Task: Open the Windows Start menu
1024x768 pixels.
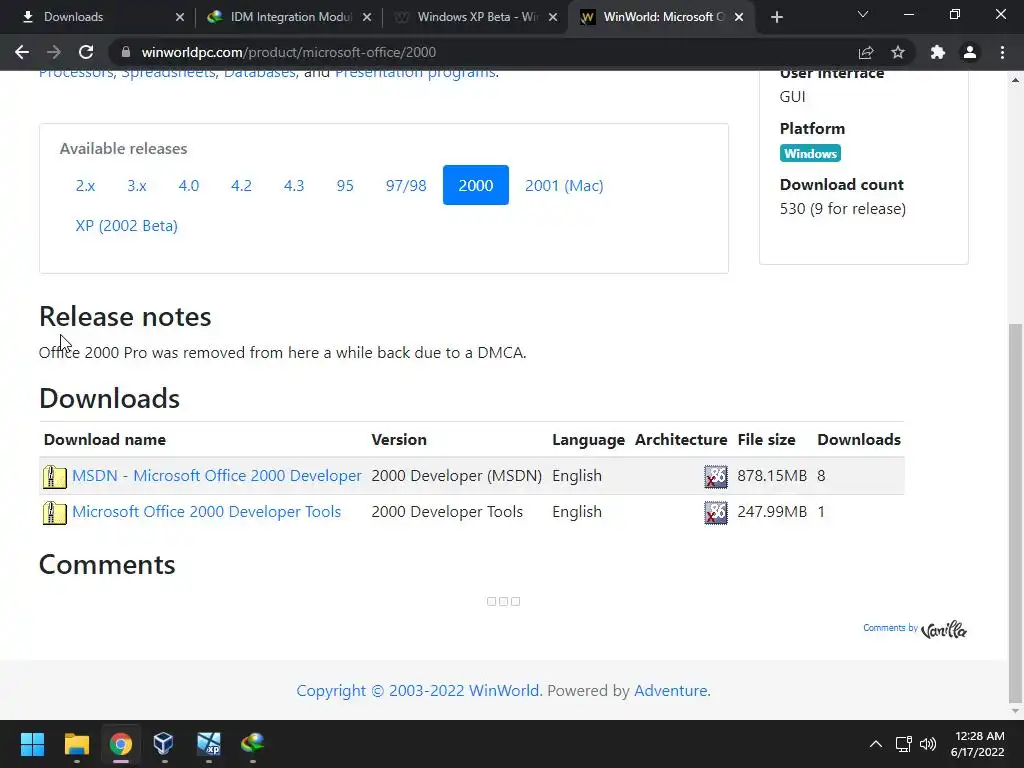Action: [32, 744]
